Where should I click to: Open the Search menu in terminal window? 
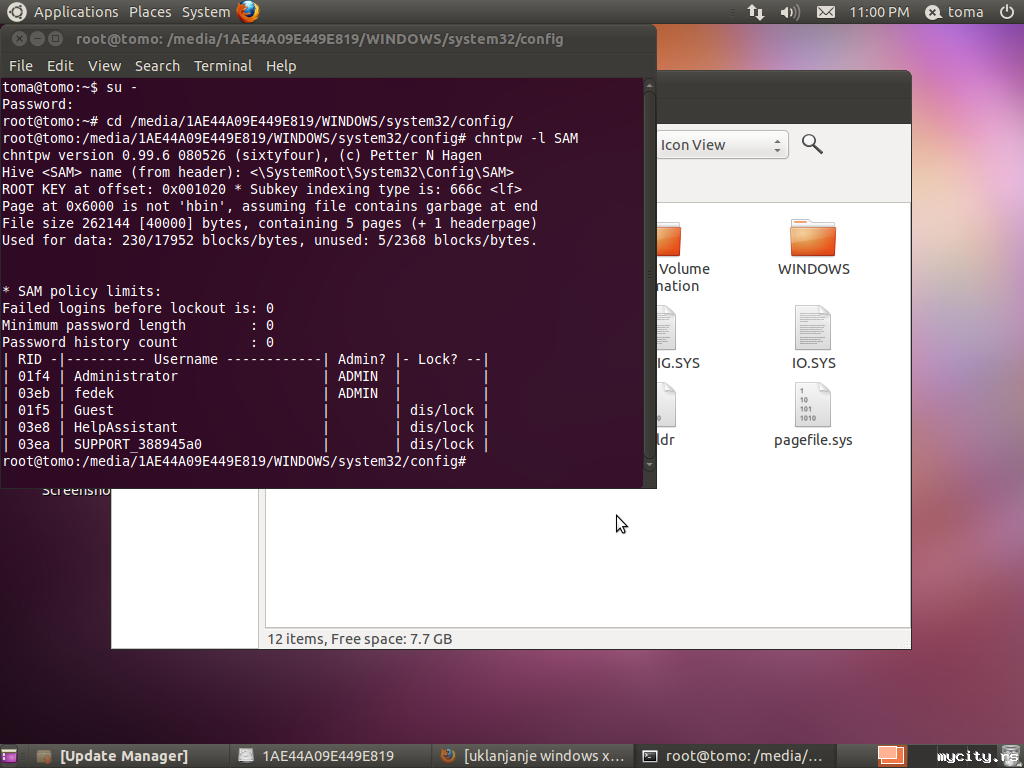(157, 66)
